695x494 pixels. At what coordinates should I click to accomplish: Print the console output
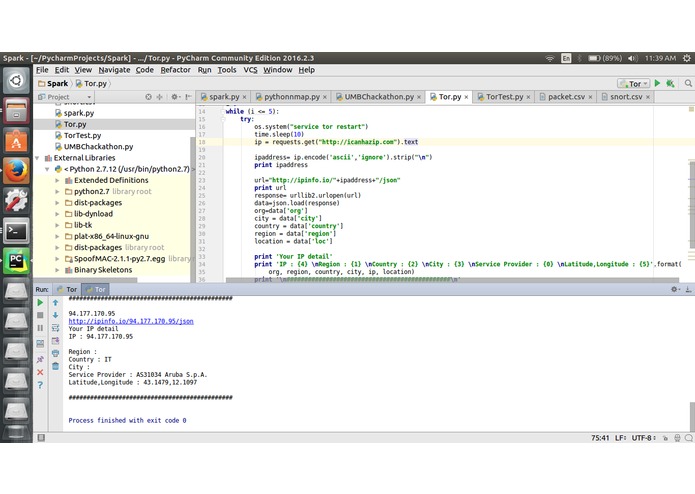55,353
